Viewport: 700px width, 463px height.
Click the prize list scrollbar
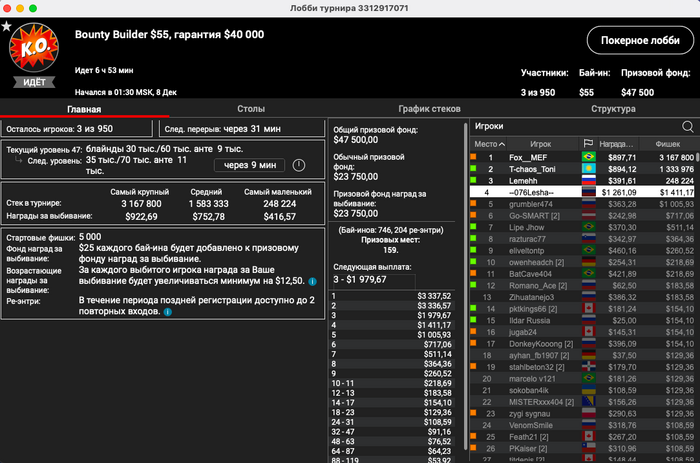point(465,286)
